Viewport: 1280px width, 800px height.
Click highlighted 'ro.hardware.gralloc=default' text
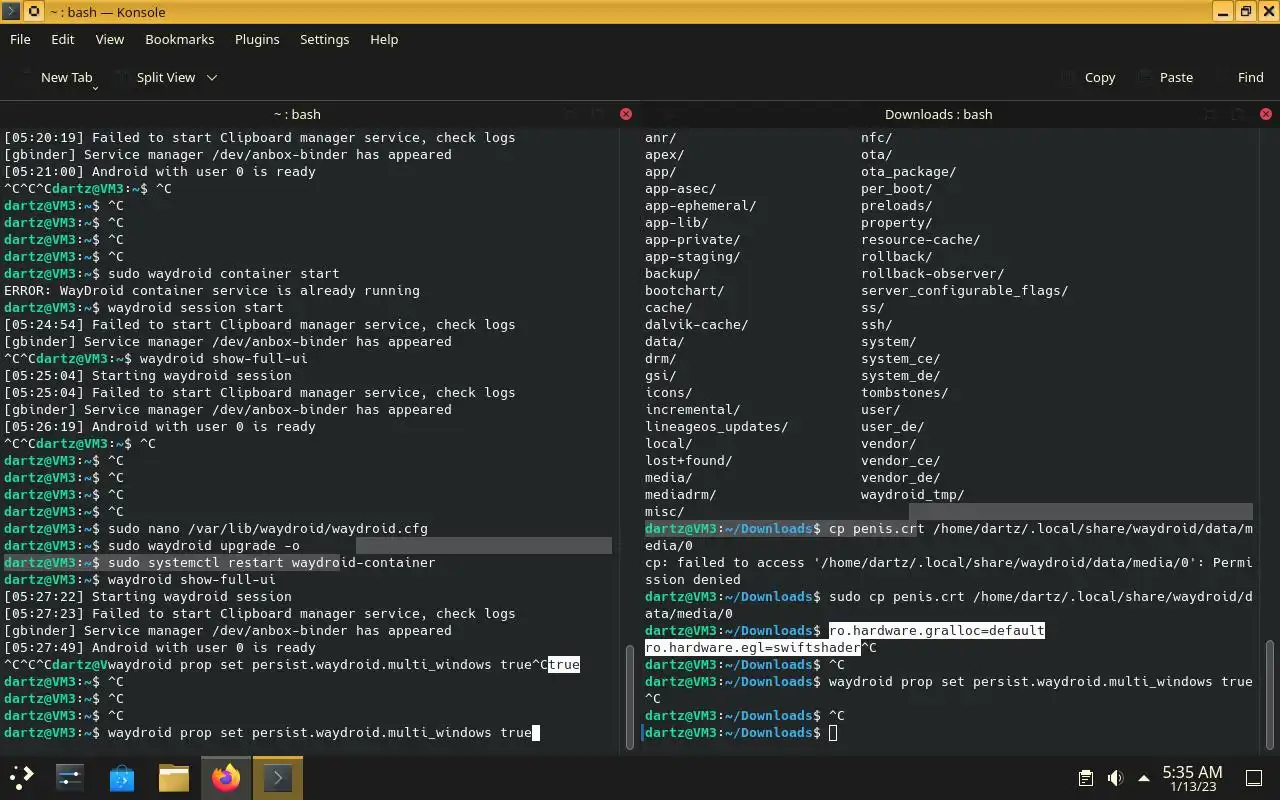pyautogui.click(x=937, y=631)
